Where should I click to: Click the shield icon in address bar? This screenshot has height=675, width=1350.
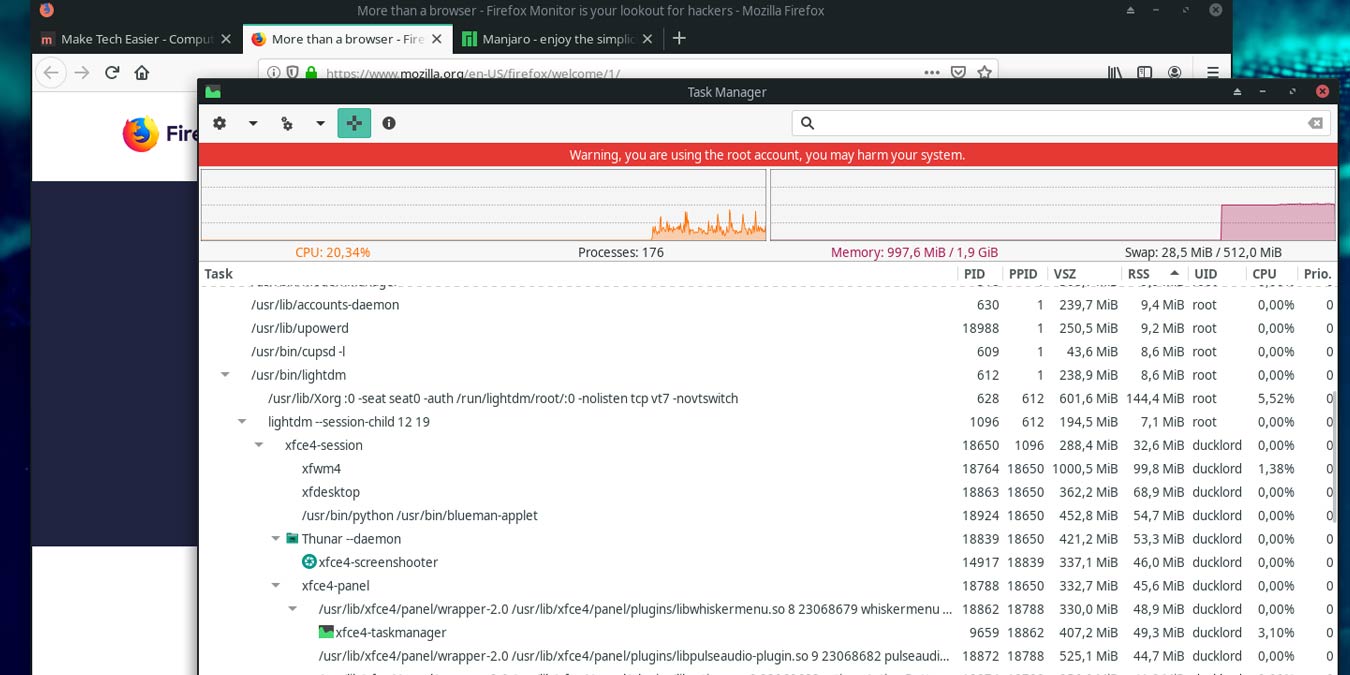click(x=291, y=72)
